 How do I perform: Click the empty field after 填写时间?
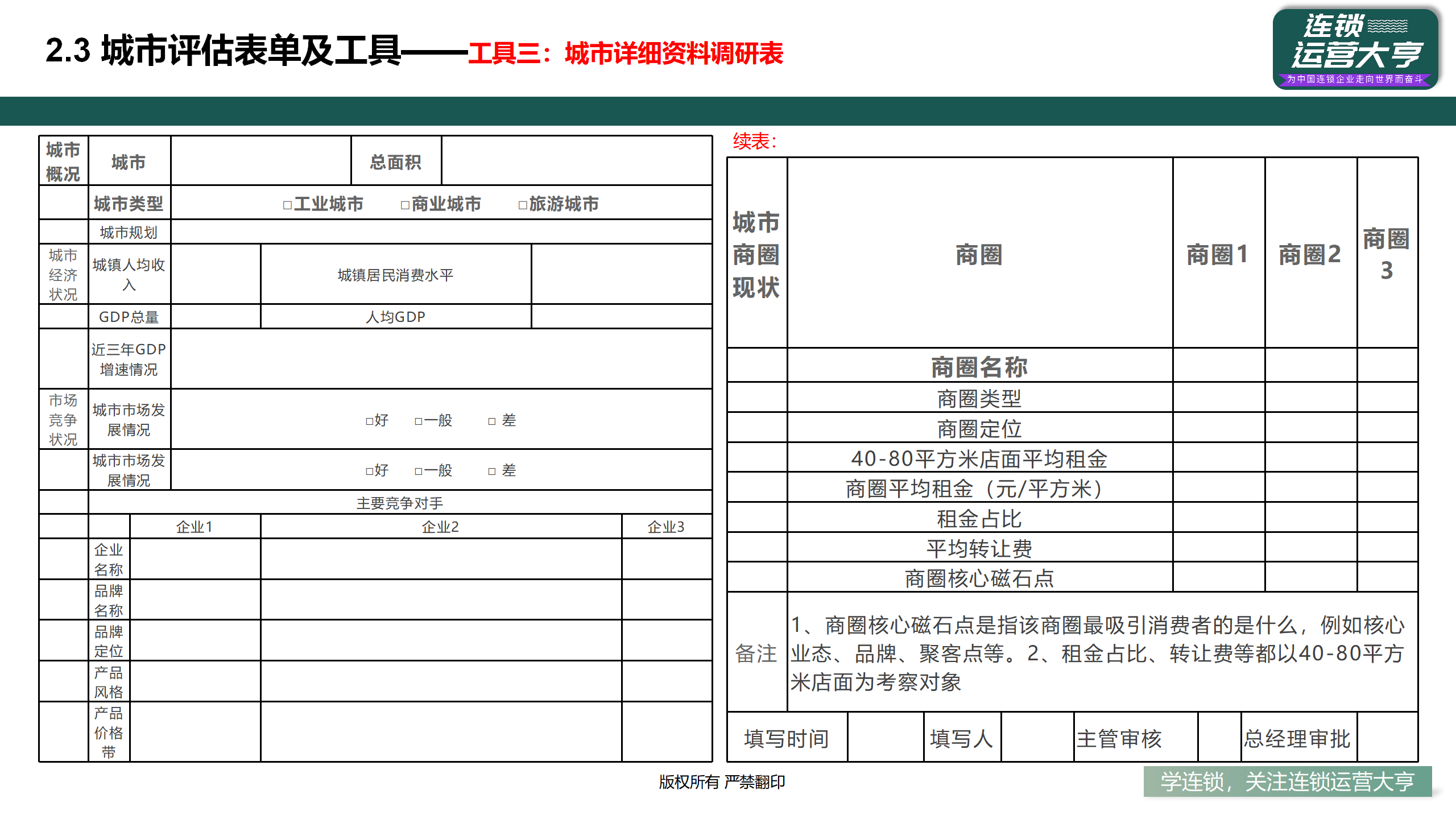click(886, 738)
